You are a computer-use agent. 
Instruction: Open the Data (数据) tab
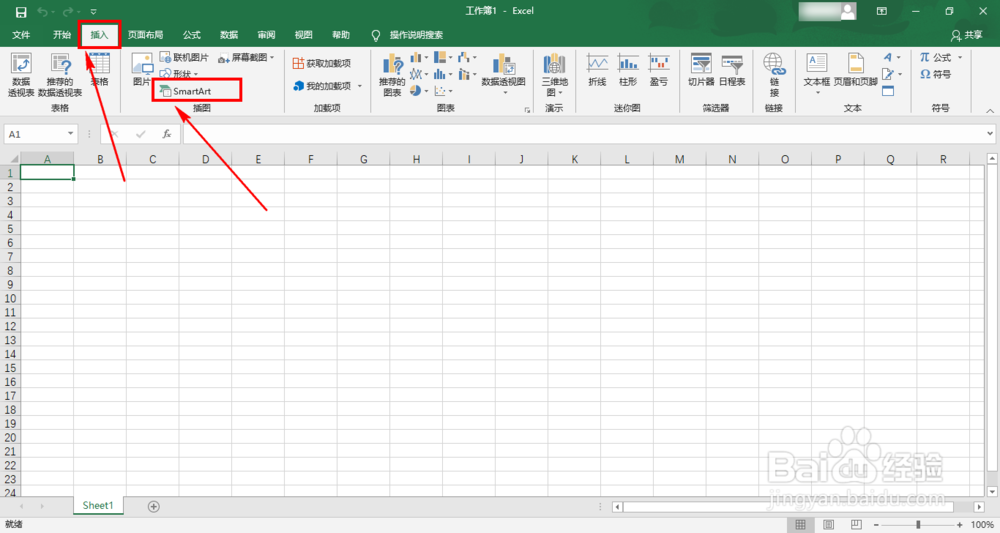point(229,35)
